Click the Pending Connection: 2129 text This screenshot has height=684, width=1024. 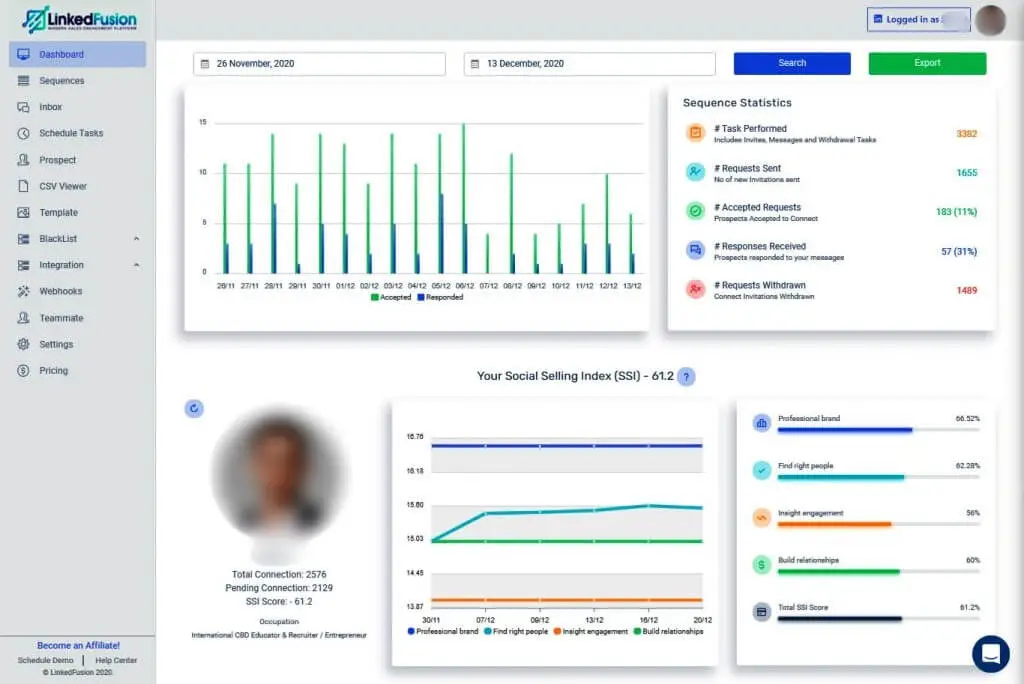point(279,588)
